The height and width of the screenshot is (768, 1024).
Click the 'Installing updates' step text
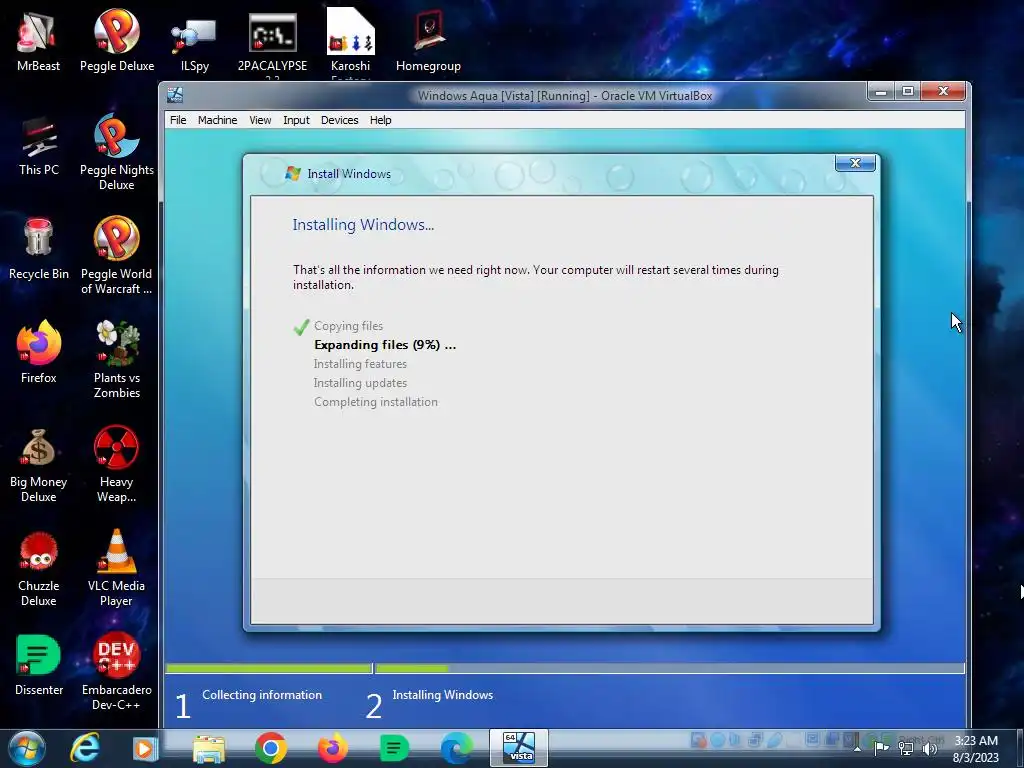click(360, 383)
